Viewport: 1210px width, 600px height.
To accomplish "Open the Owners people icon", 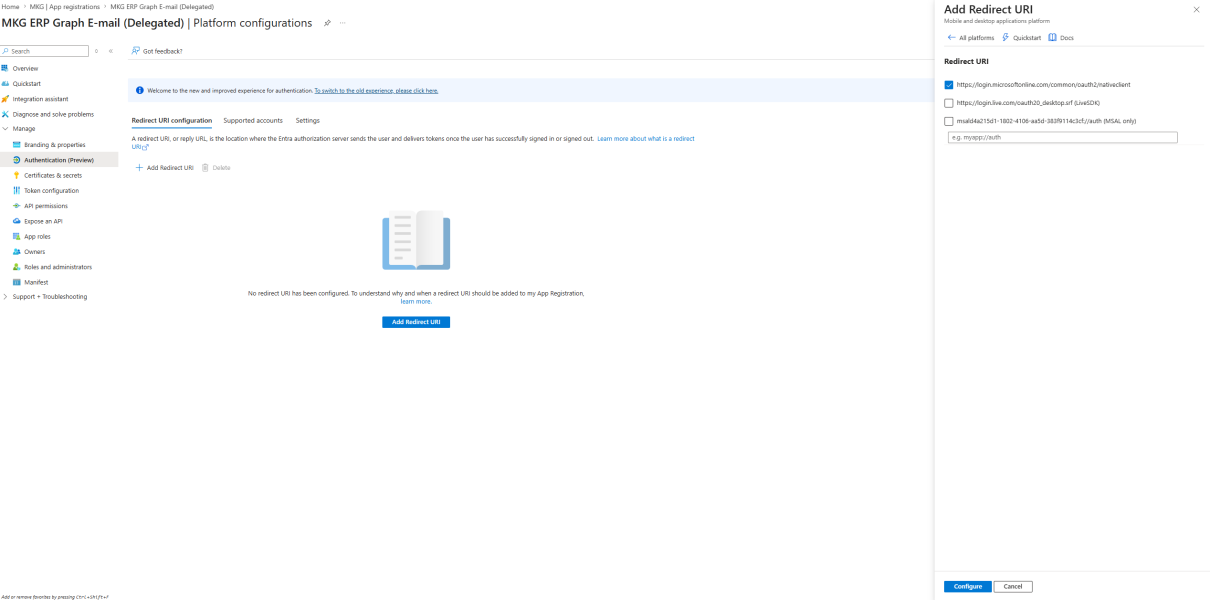I will (16, 251).
